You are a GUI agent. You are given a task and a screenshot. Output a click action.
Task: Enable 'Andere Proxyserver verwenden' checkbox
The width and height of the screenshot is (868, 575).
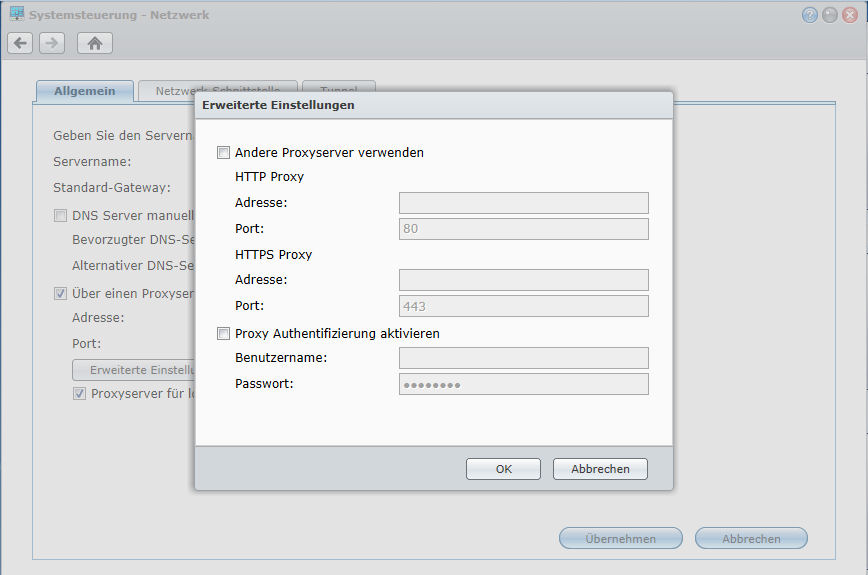click(223, 153)
